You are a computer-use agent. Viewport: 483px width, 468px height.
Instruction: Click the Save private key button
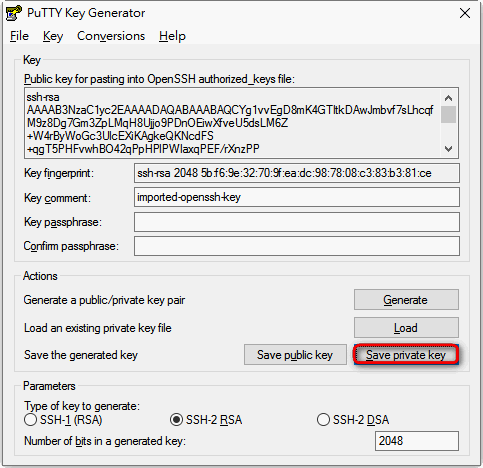[406, 355]
